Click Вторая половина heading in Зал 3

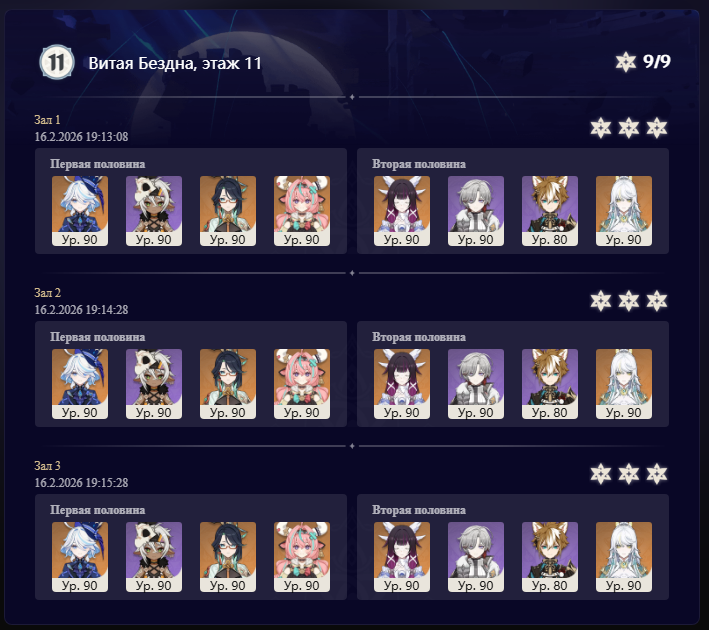coord(419,510)
